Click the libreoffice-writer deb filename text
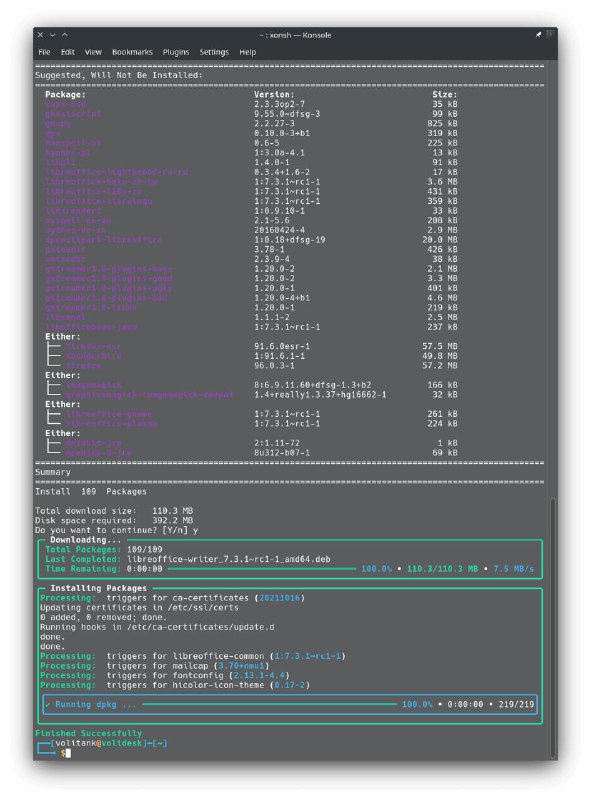Viewport: 591px width, 800px height. point(229,559)
